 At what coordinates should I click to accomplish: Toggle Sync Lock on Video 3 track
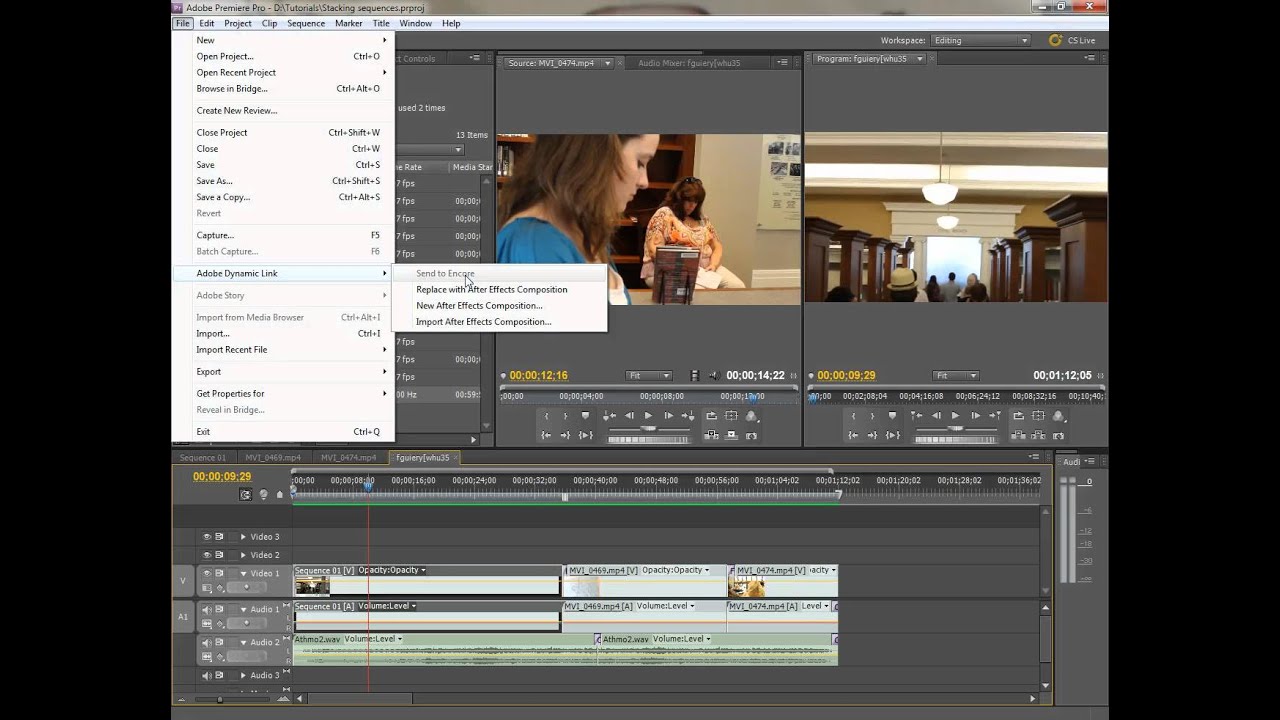[219, 537]
